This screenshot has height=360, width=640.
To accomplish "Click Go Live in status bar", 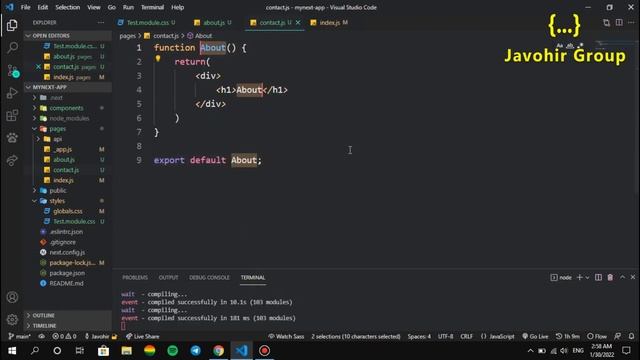I will tap(535, 336).
